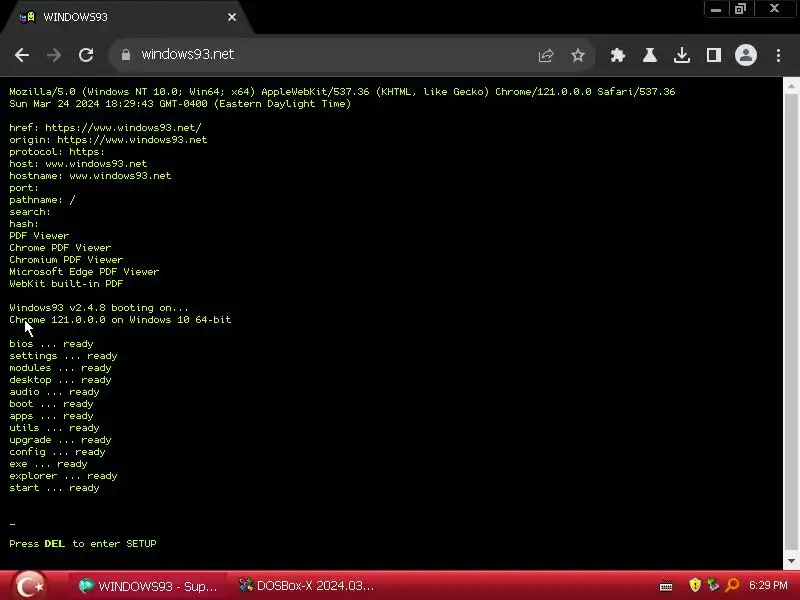This screenshot has height=600, width=800.
Task: Switch to DOSBox-X taskbar button
Action: [x=307, y=586]
